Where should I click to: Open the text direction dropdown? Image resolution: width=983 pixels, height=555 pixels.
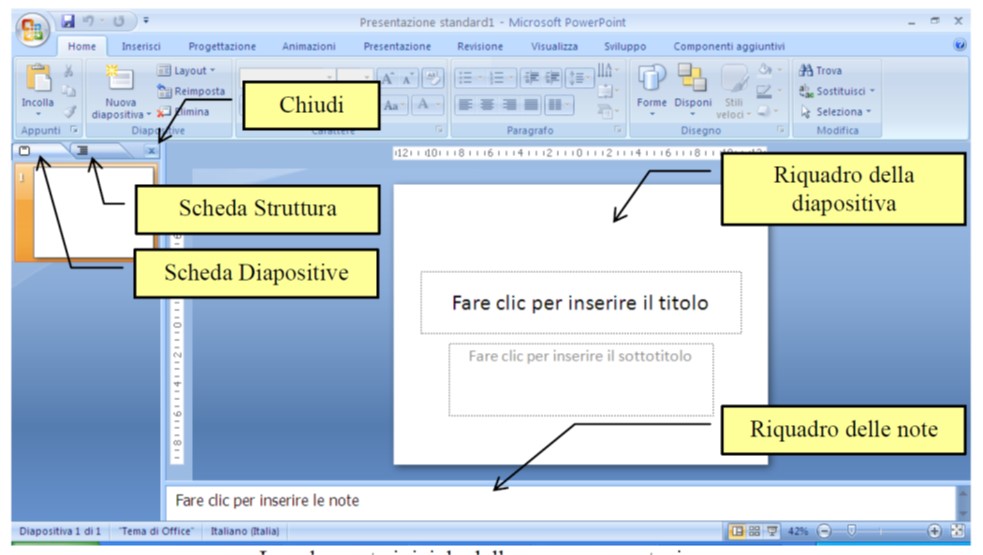tap(607, 70)
